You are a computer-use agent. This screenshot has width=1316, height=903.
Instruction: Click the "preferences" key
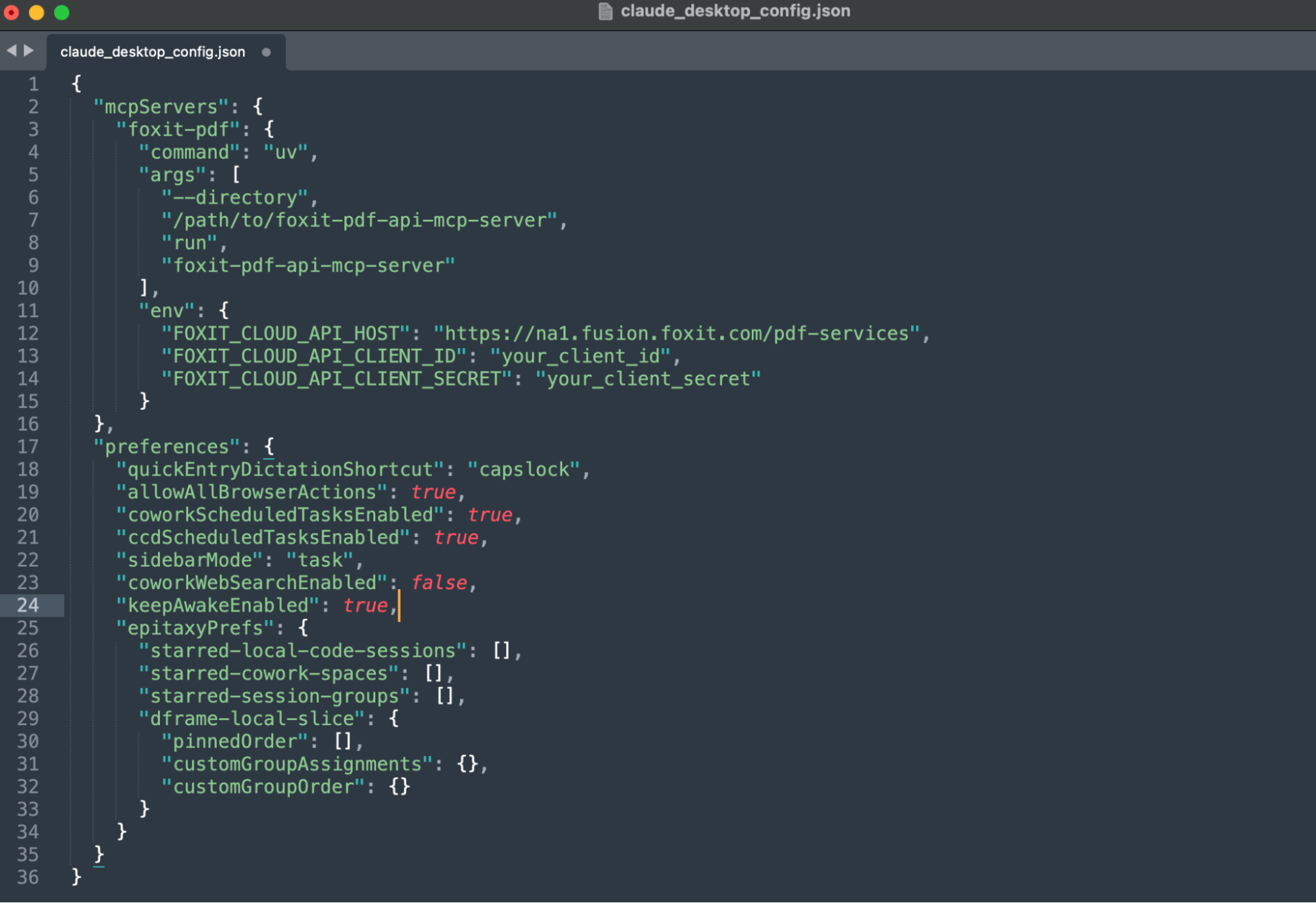[167, 447]
